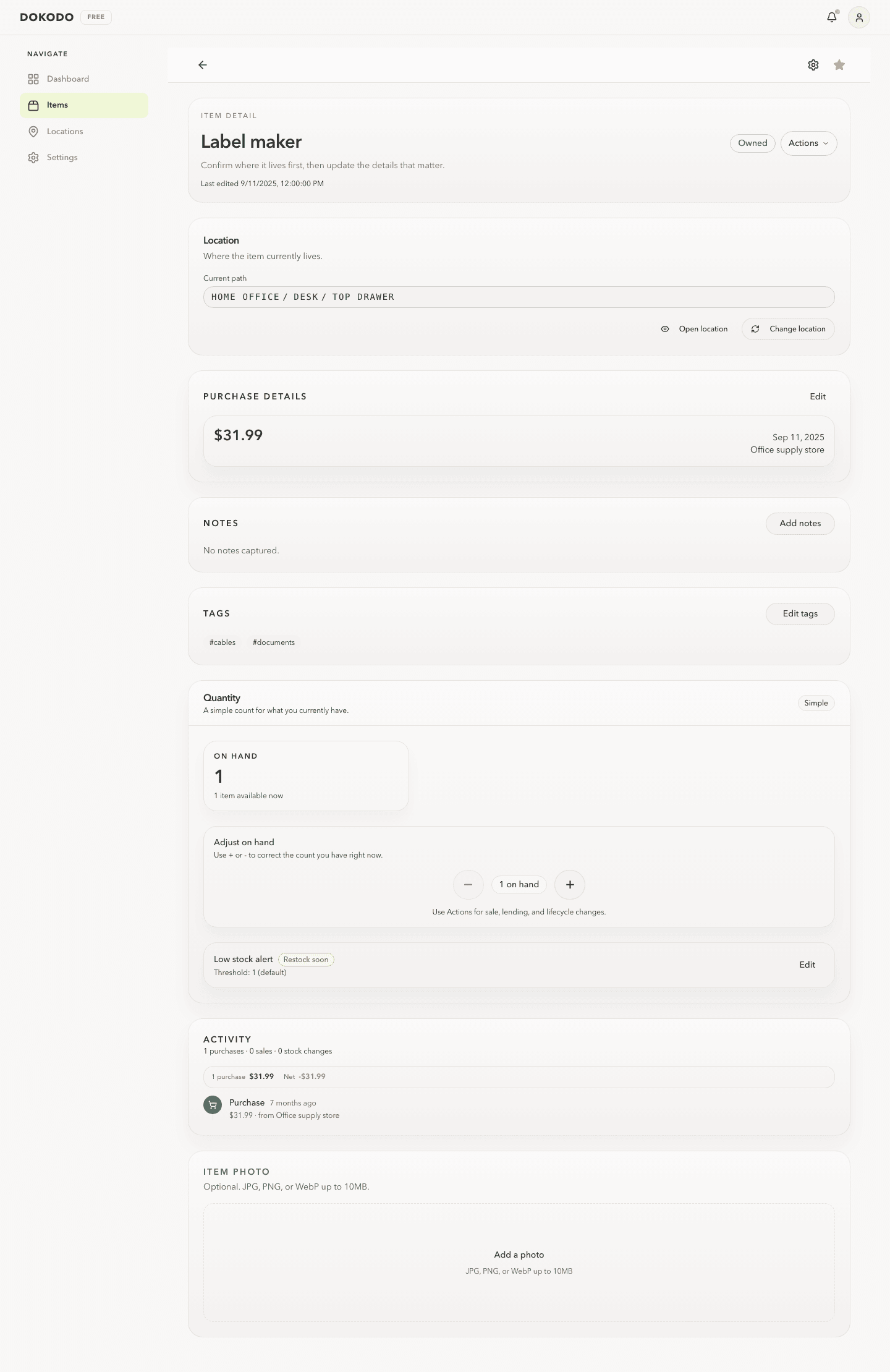Navigate to Settings
Image resolution: width=890 pixels, height=1372 pixels.
(84, 158)
